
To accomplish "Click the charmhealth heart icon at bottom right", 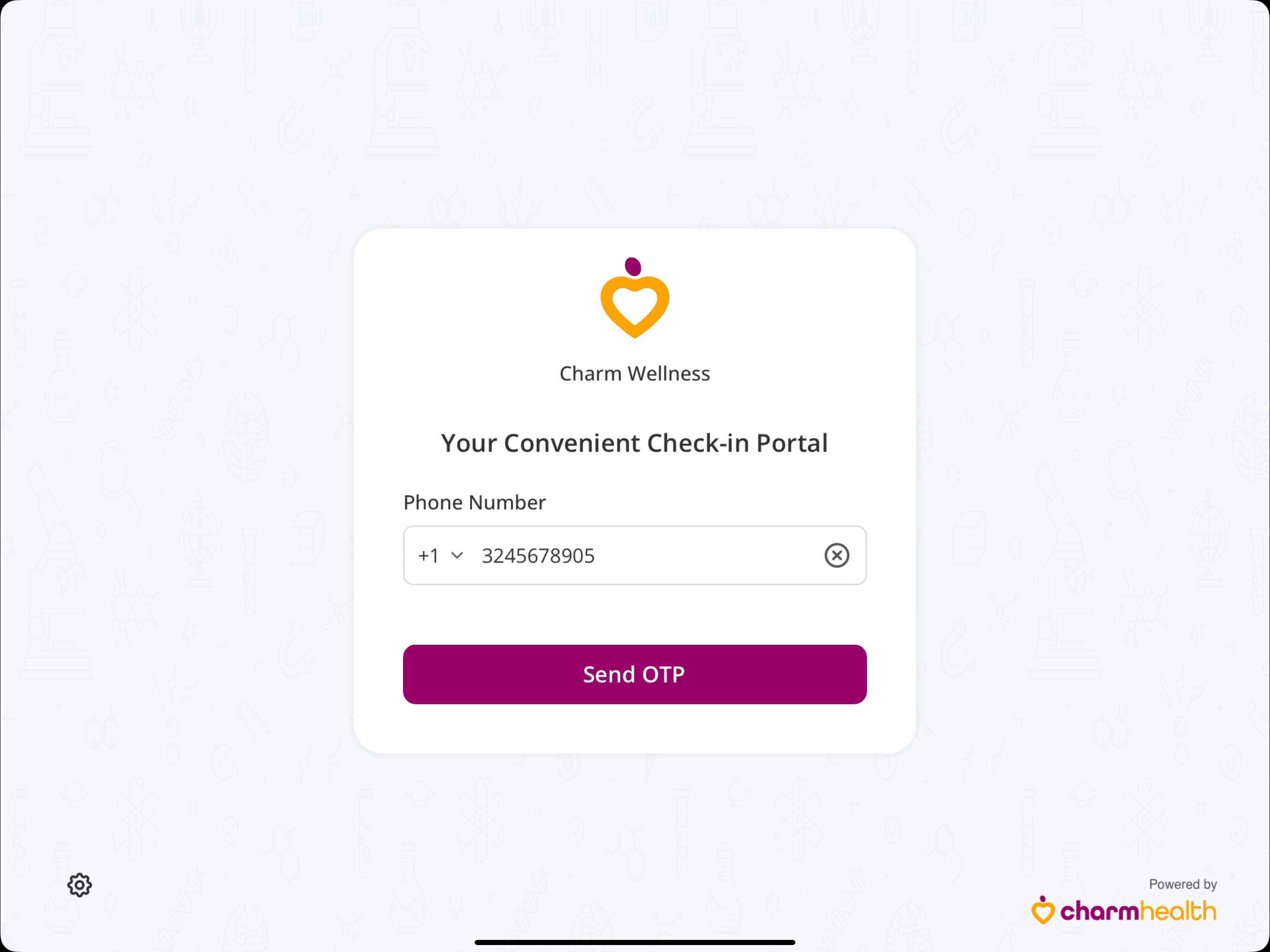I will 1043,911.
